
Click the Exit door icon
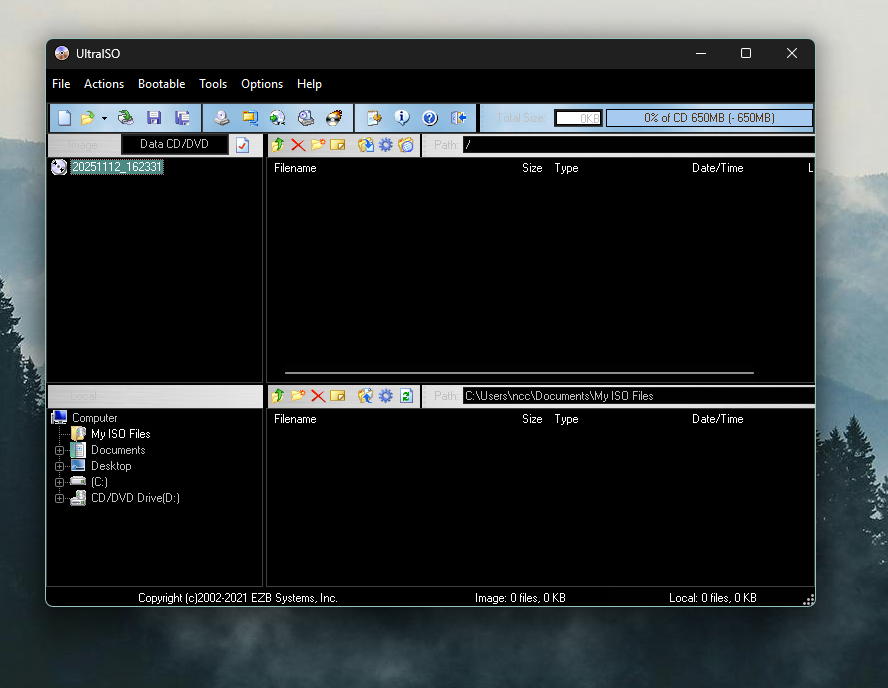point(459,118)
